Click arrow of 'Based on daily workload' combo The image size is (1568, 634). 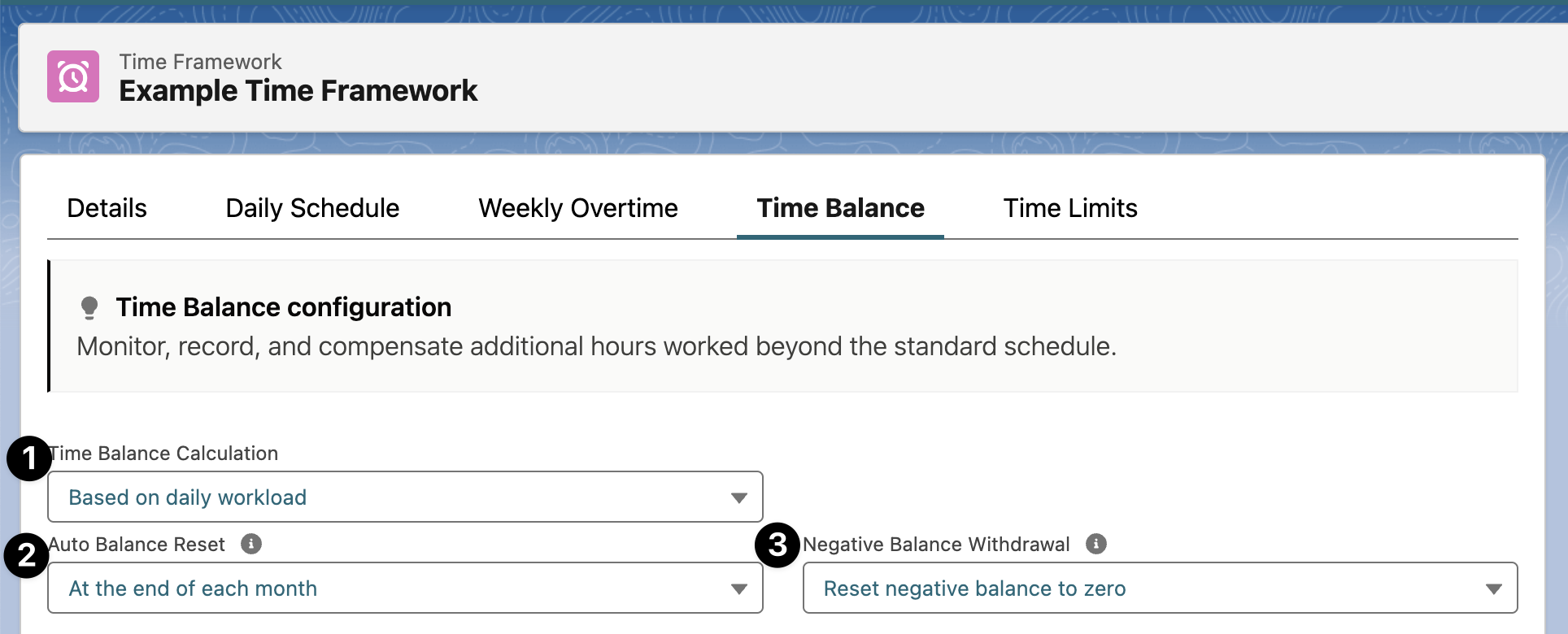click(738, 497)
